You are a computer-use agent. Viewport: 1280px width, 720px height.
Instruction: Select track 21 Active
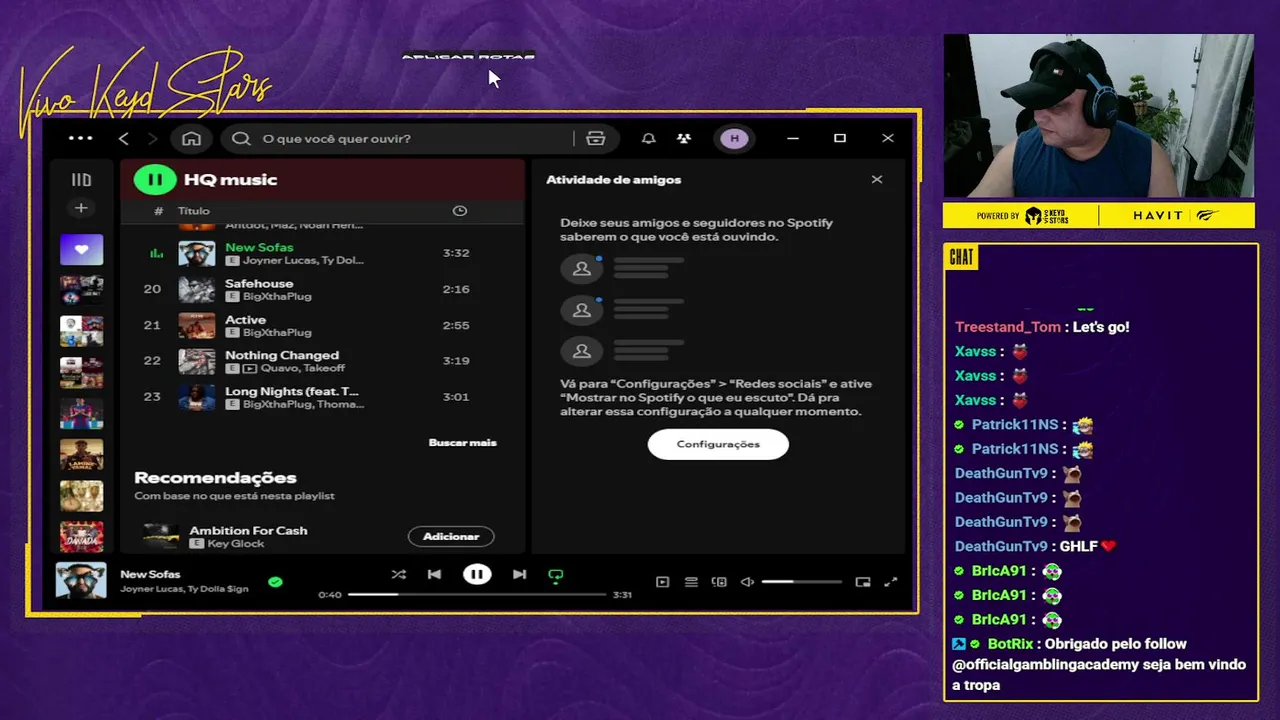pos(322,325)
